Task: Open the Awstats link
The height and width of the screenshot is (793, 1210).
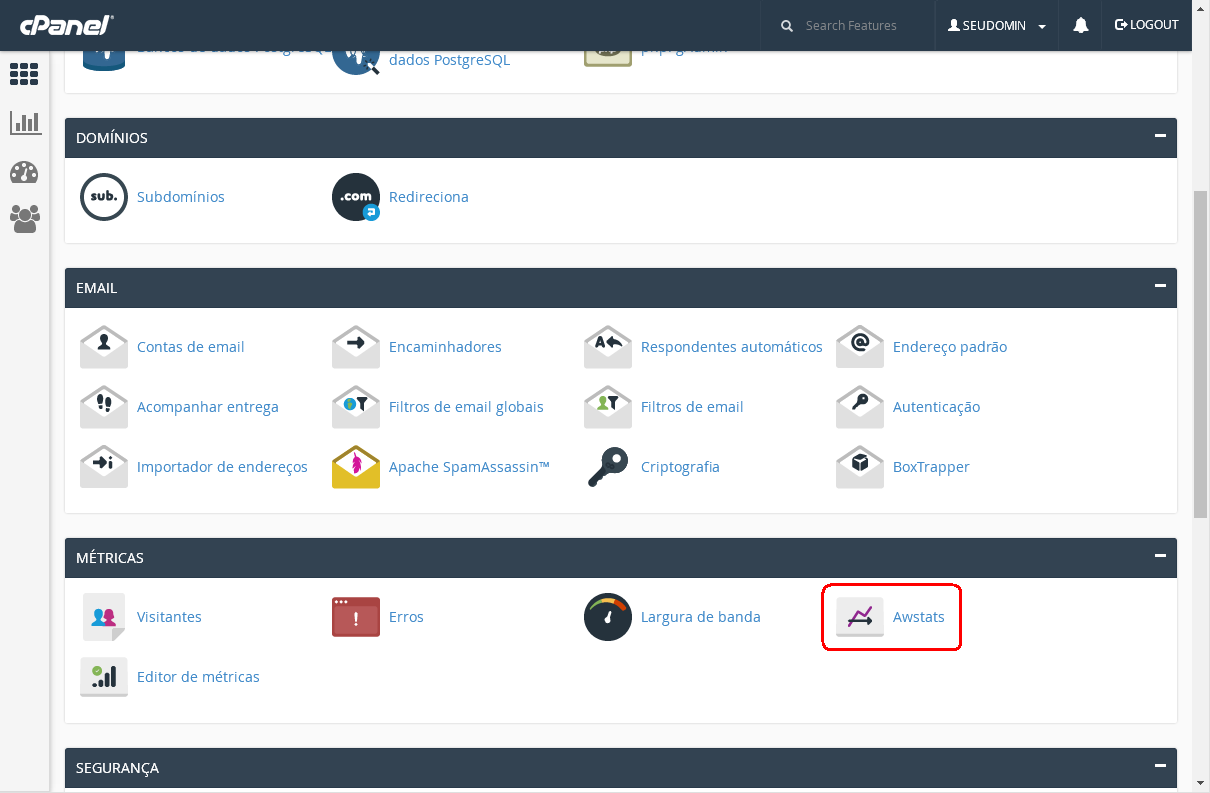Action: (x=919, y=617)
